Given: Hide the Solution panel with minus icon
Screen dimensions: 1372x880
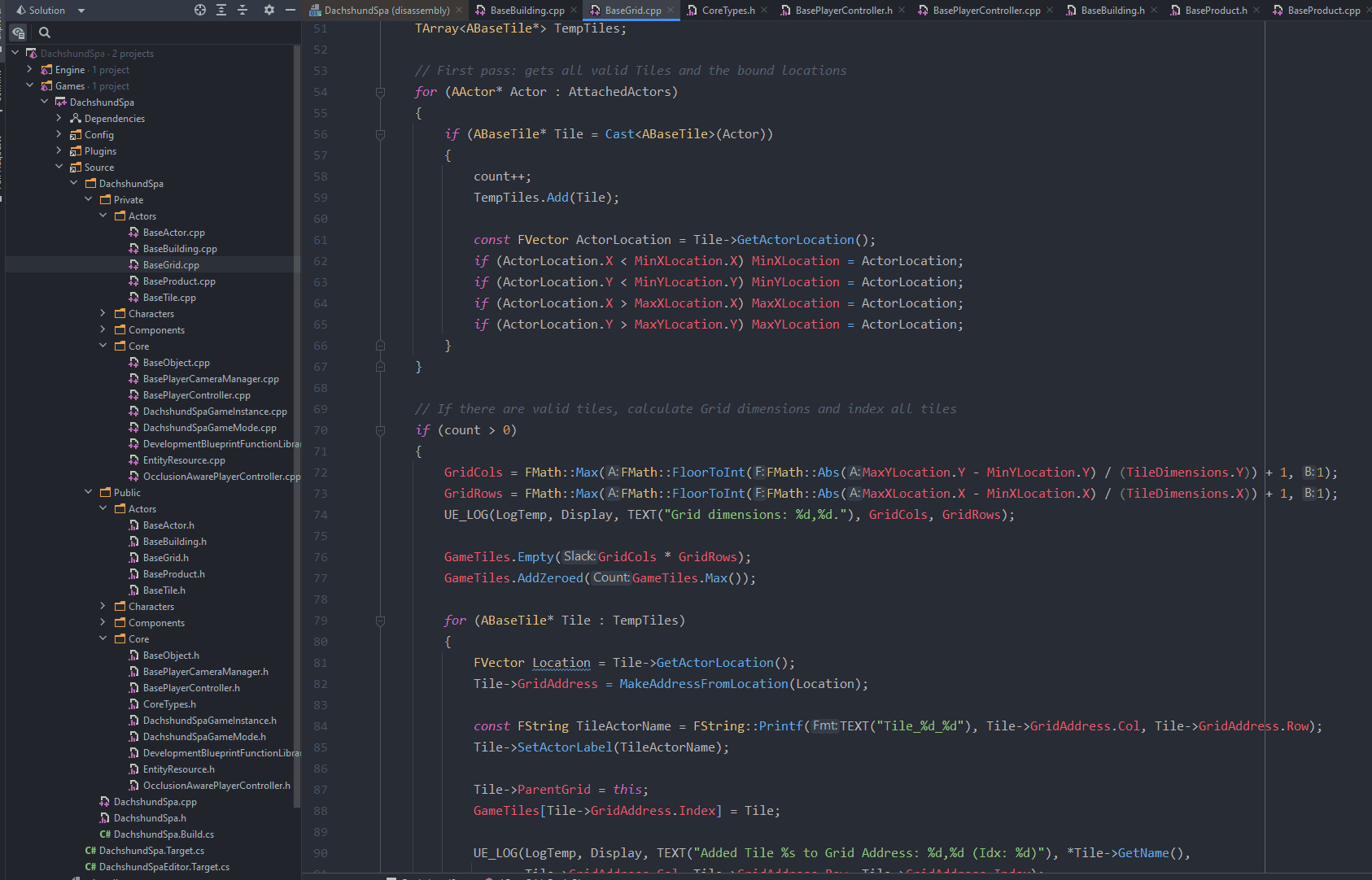Looking at the screenshot, I should coord(291,10).
